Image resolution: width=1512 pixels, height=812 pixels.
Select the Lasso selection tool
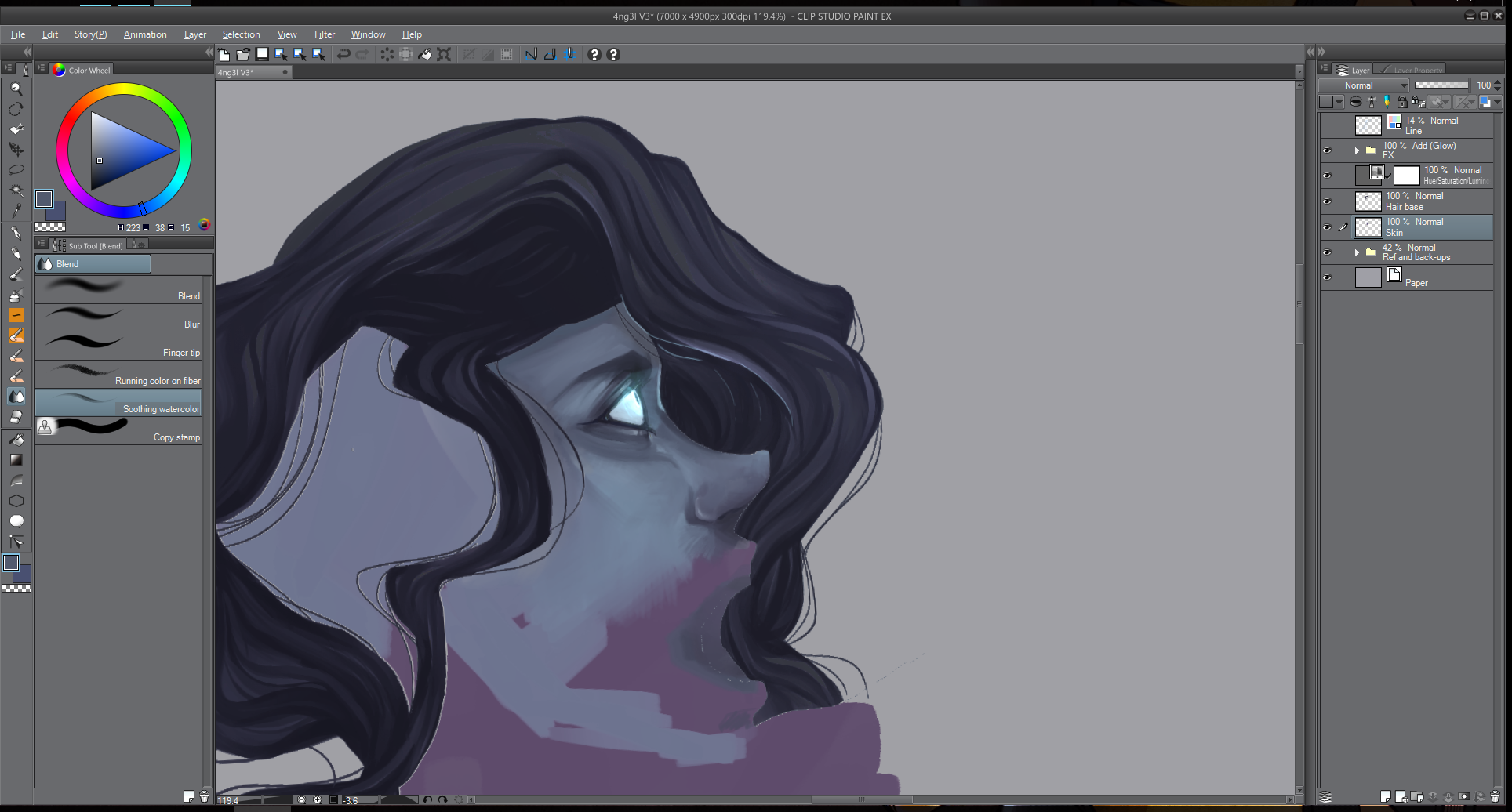coord(16,169)
